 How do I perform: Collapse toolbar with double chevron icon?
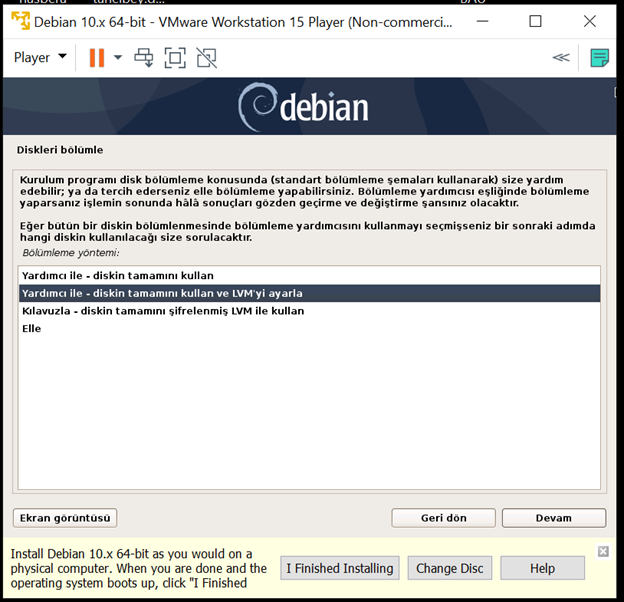561,58
